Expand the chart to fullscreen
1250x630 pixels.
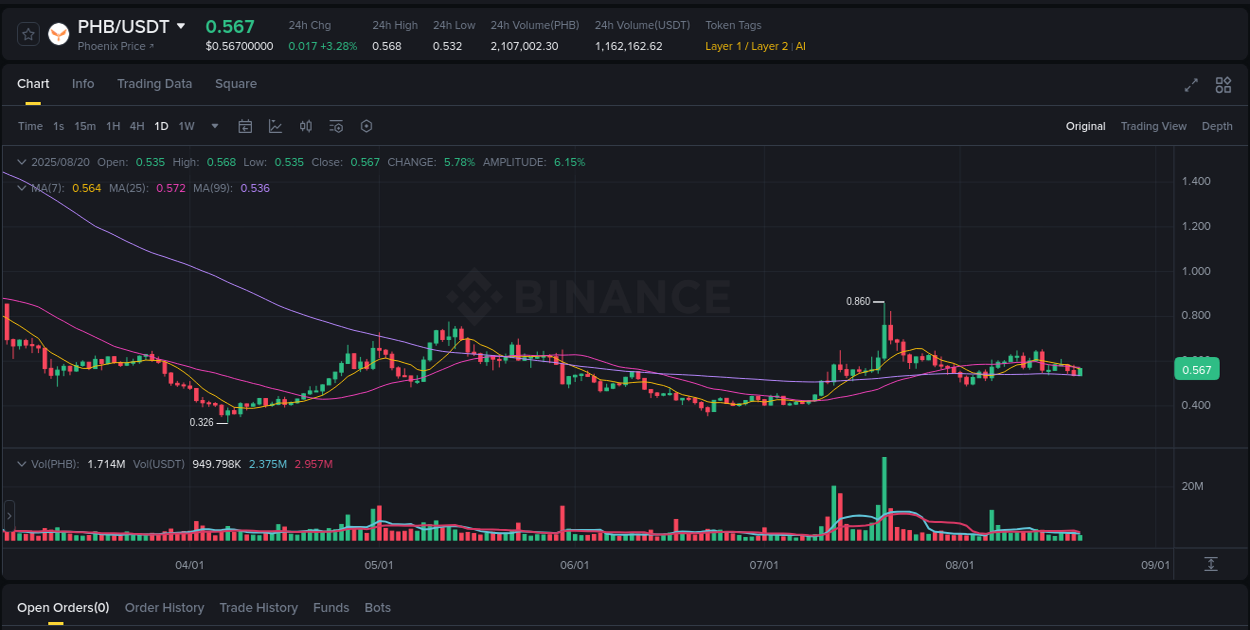pyautogui.click(x=1191, y=85)
